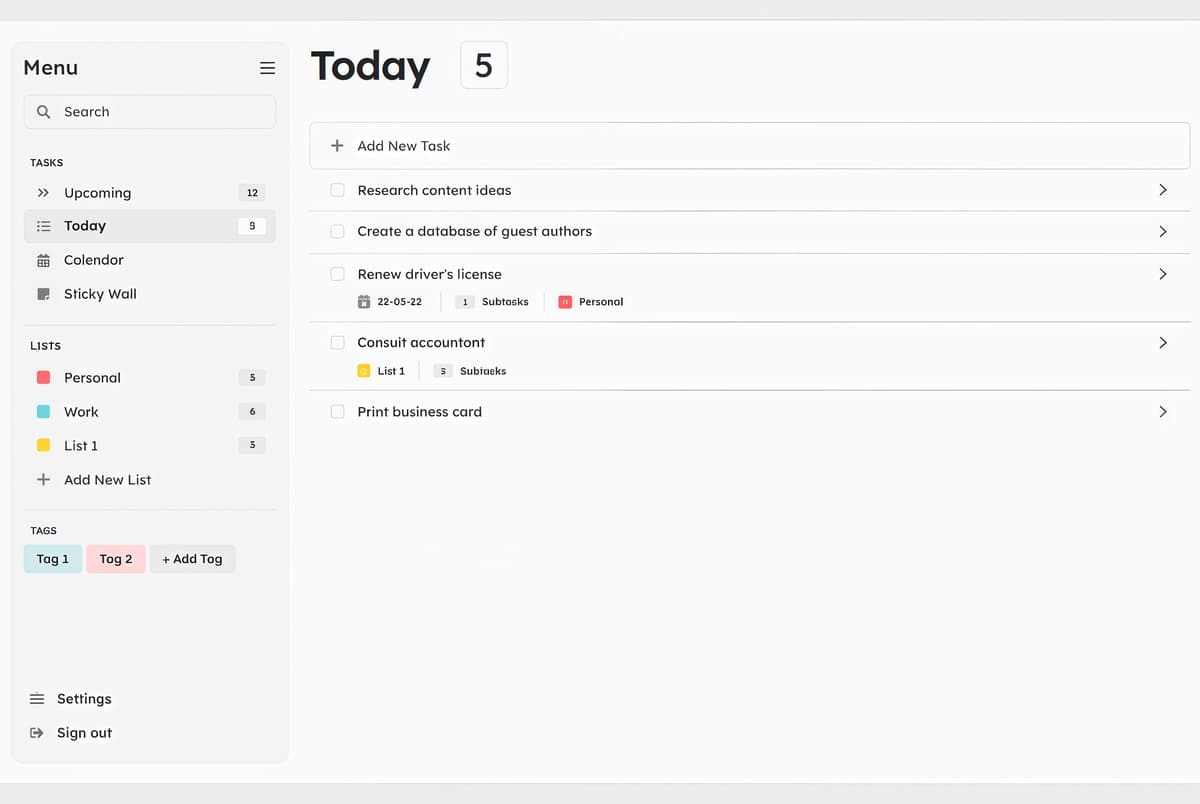
Task: Click the Add New List button
Action: [x=107, y=480]
